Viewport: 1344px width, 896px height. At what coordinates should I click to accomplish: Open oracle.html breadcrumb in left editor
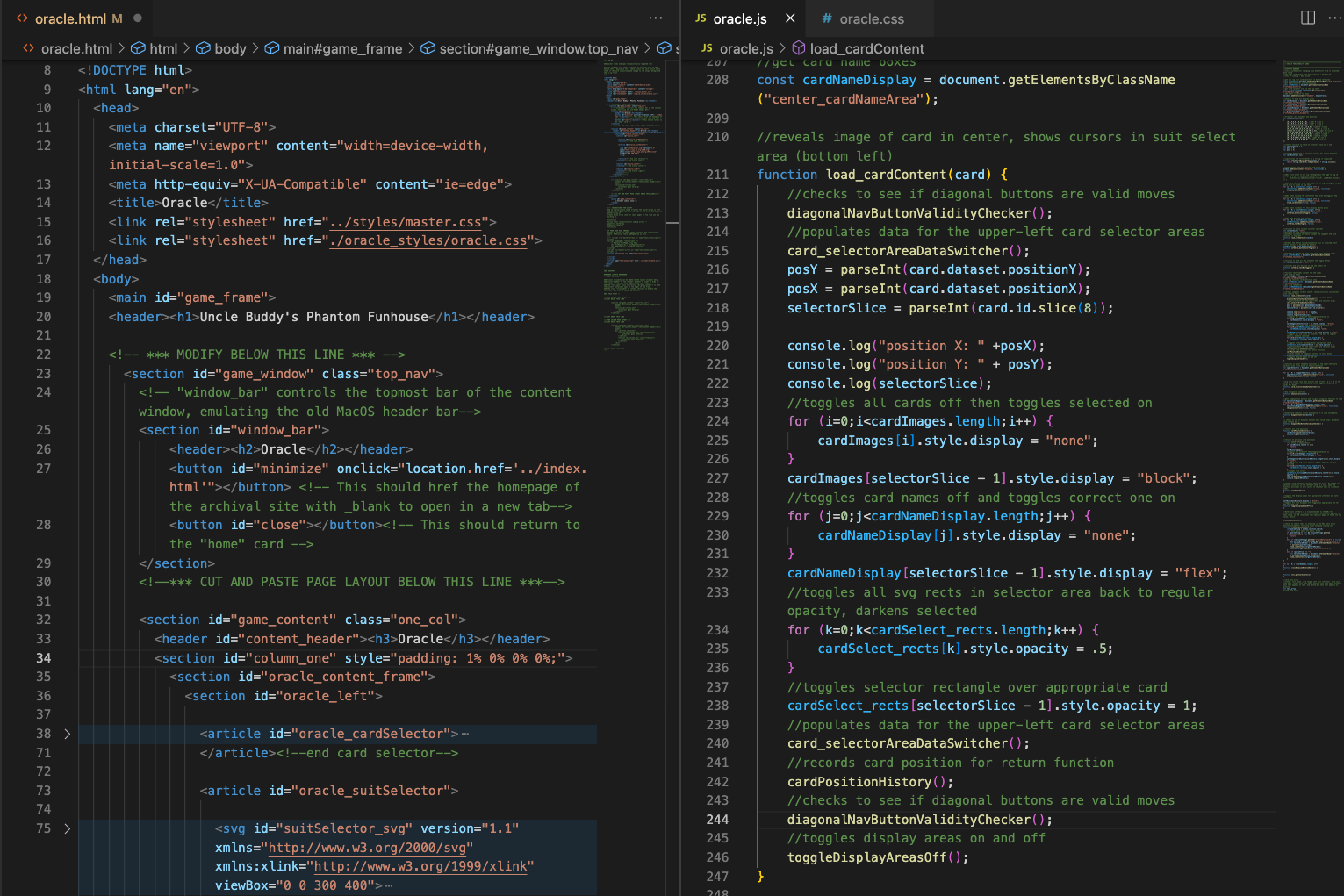[76, 48]
